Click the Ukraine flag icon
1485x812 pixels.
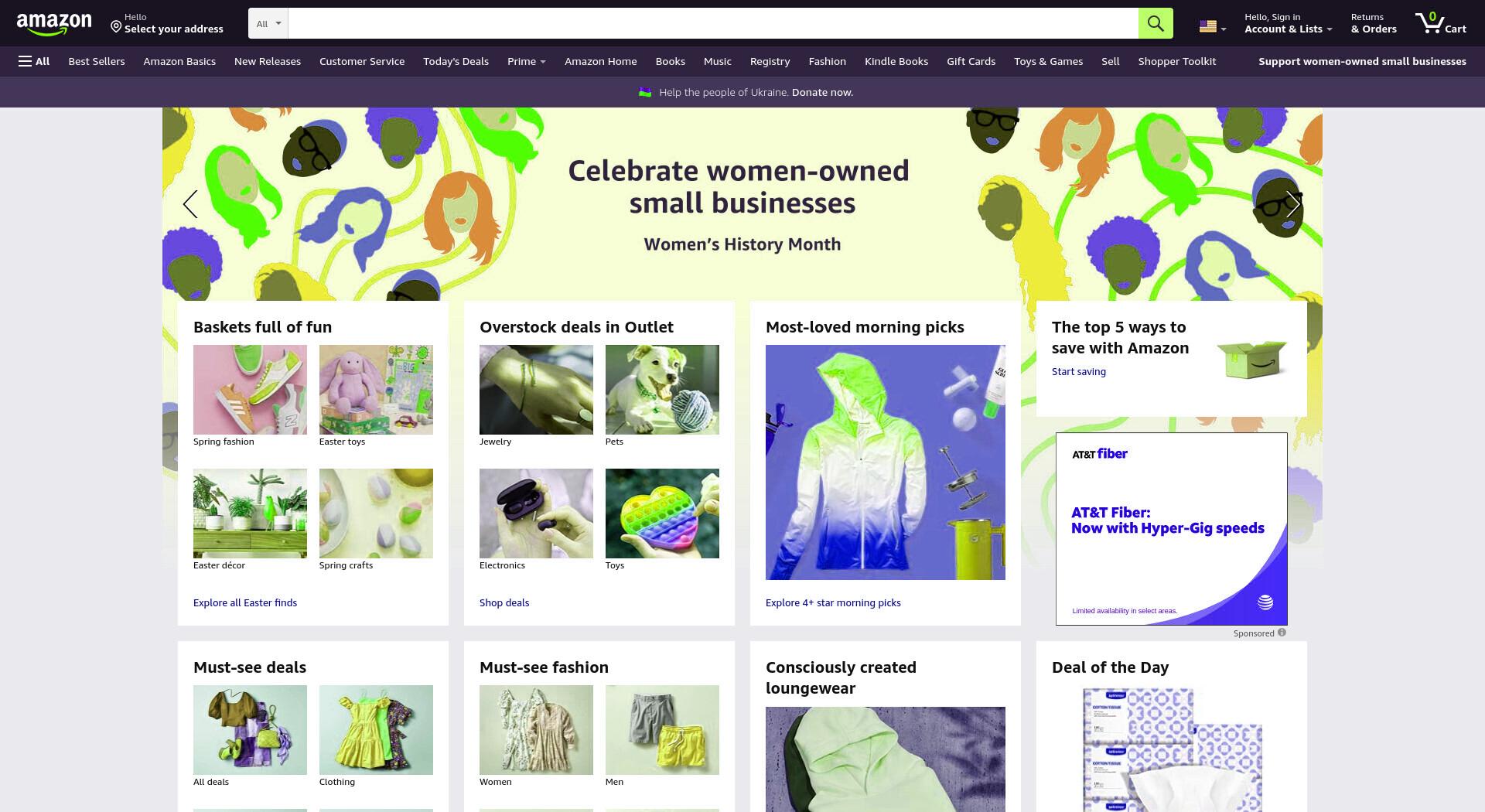tap(645, 92)
